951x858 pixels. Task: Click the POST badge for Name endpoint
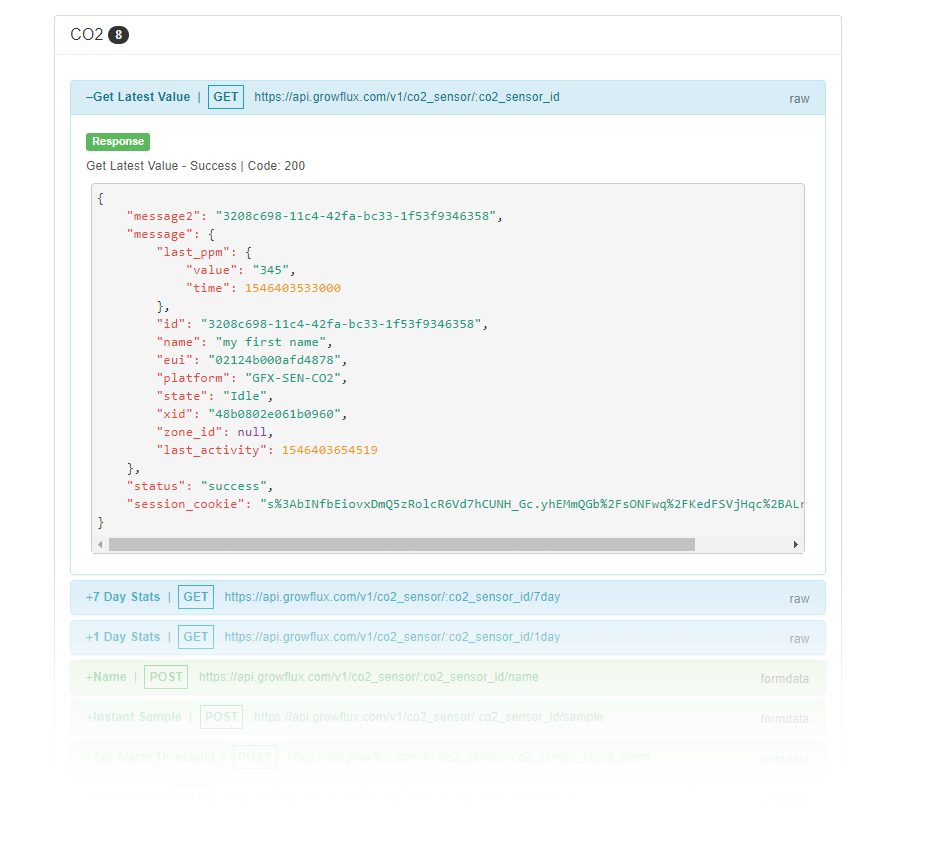point(166,677)
